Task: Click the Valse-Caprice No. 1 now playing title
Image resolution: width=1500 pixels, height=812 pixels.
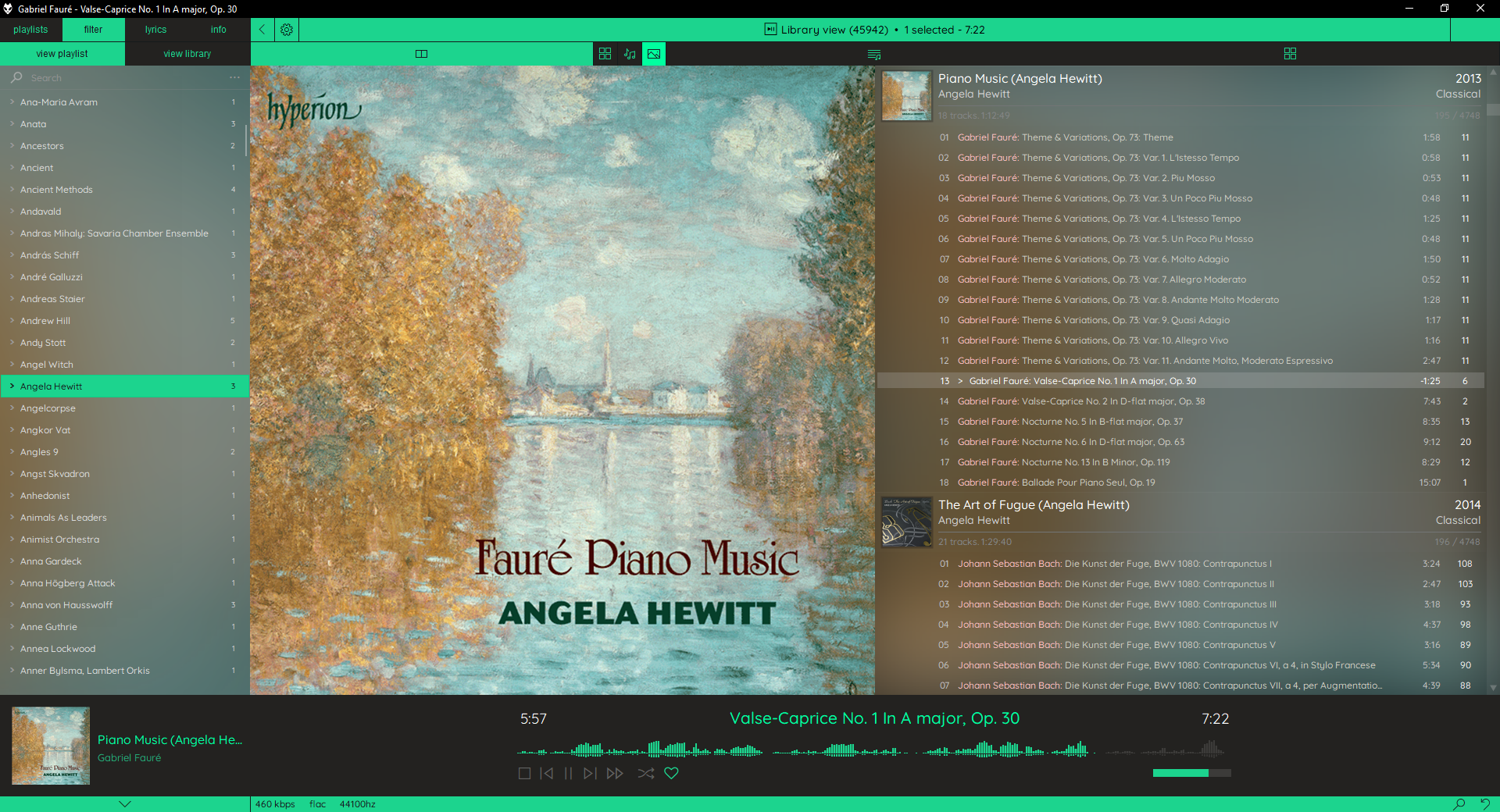Action: (x=874, y=718)
